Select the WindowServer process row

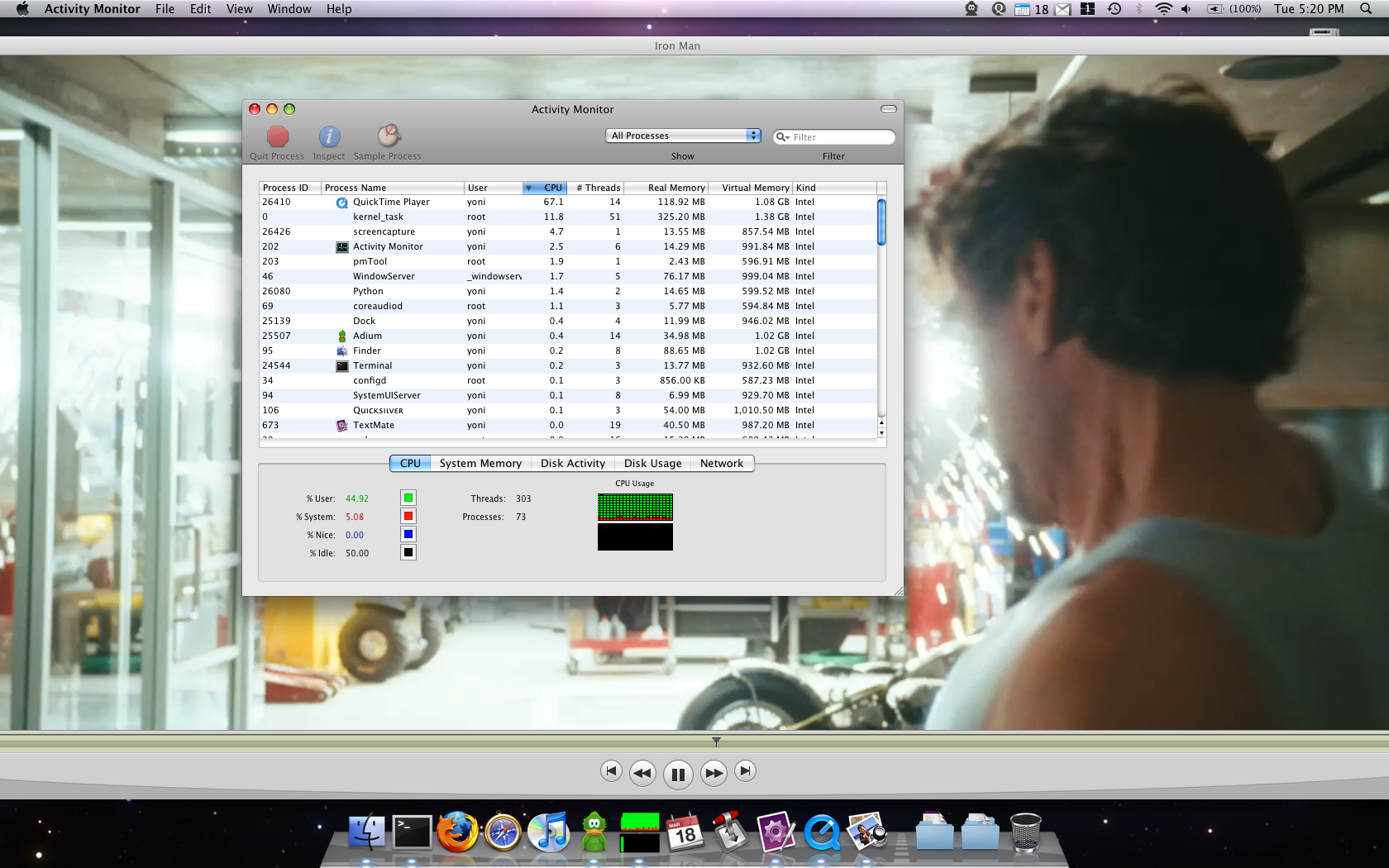click(568, 276)
